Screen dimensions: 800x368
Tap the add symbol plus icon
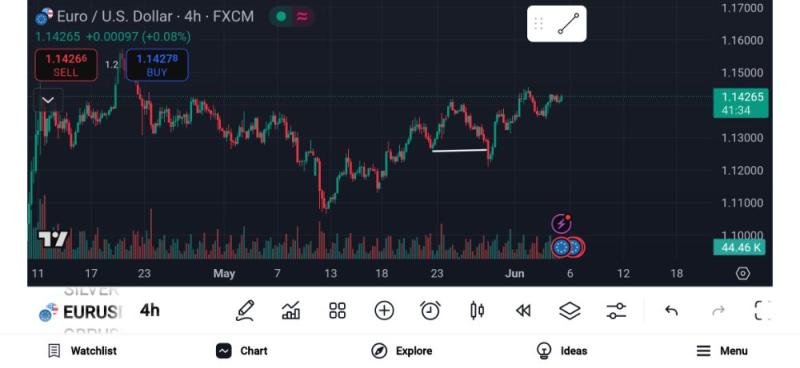tap(384, 310)
